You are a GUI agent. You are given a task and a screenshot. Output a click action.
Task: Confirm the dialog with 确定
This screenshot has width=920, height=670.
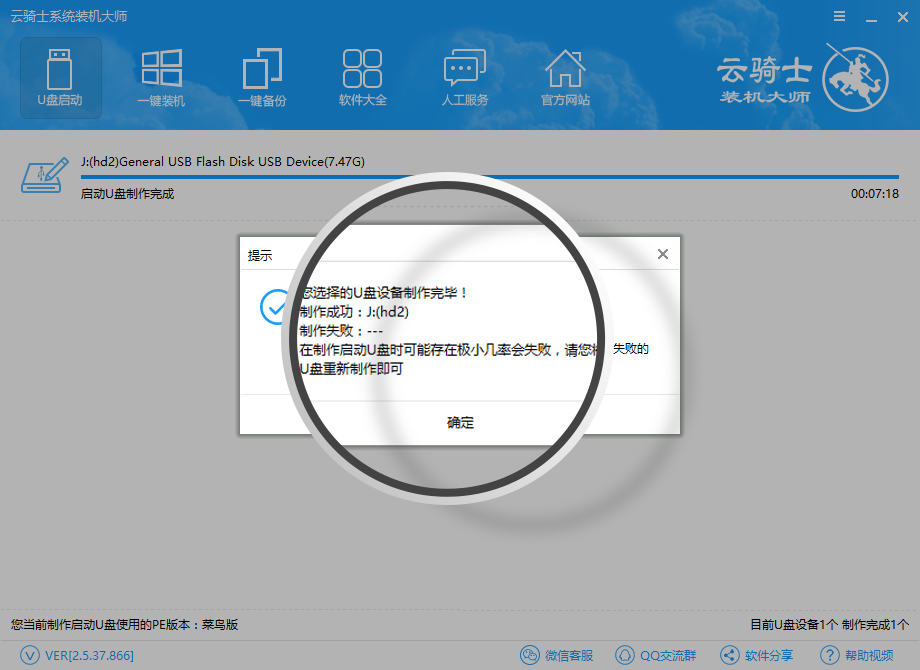(x=460, y=422)
